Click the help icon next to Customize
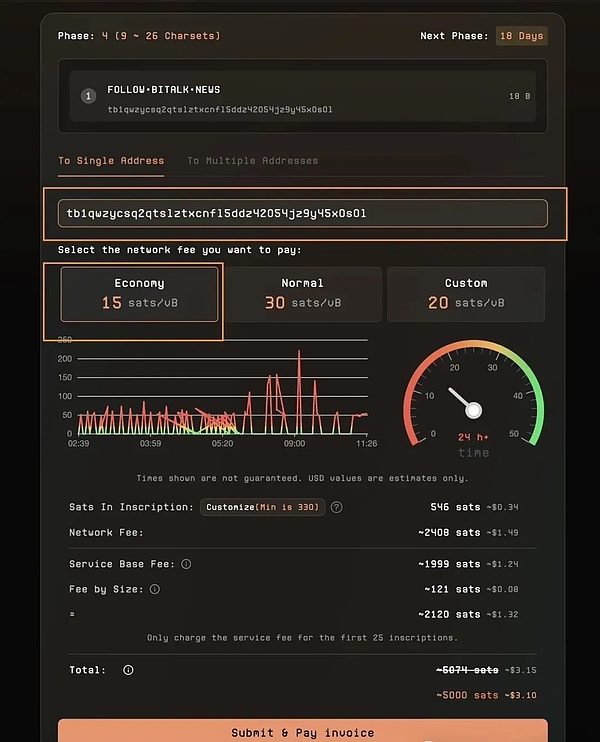 coord(336,507)
